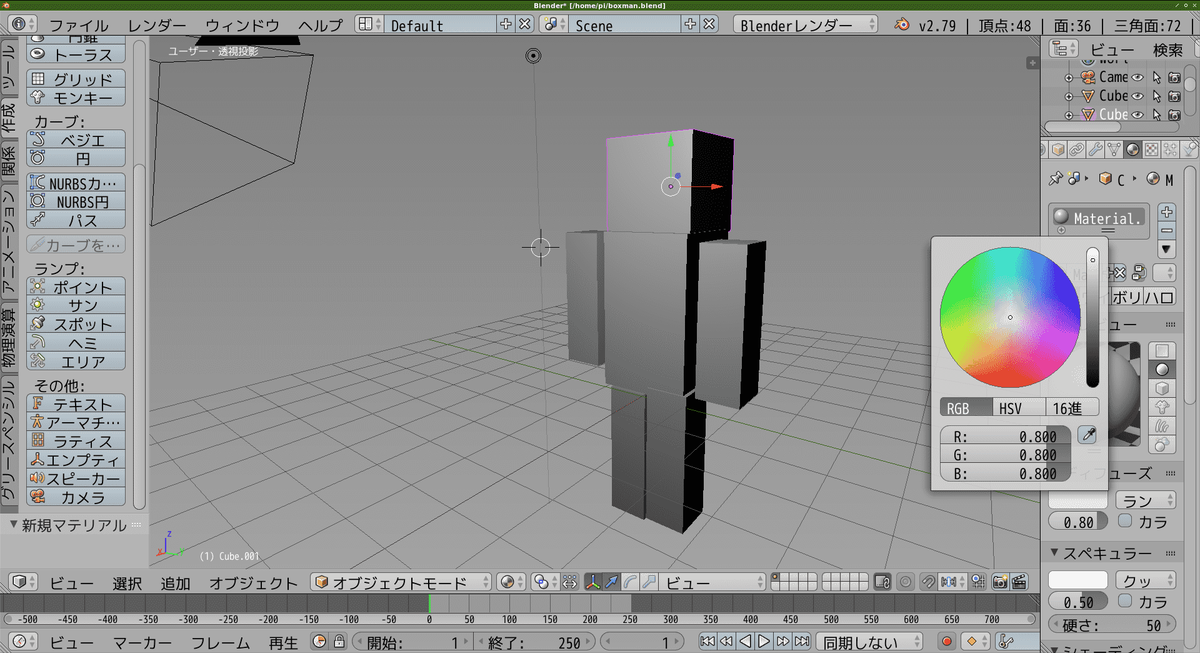Click the Path curve button (パス)
Screen dimensions: 1200x653
(x=76, y=220)
